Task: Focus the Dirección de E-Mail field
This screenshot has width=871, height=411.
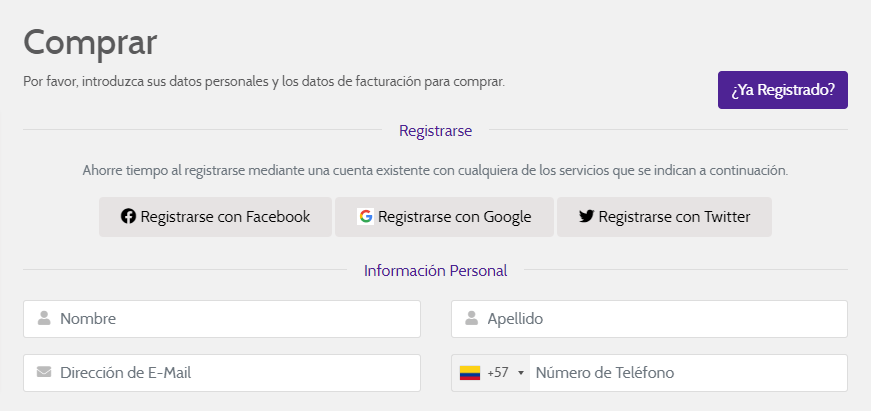Action: [x=222, y=373]
